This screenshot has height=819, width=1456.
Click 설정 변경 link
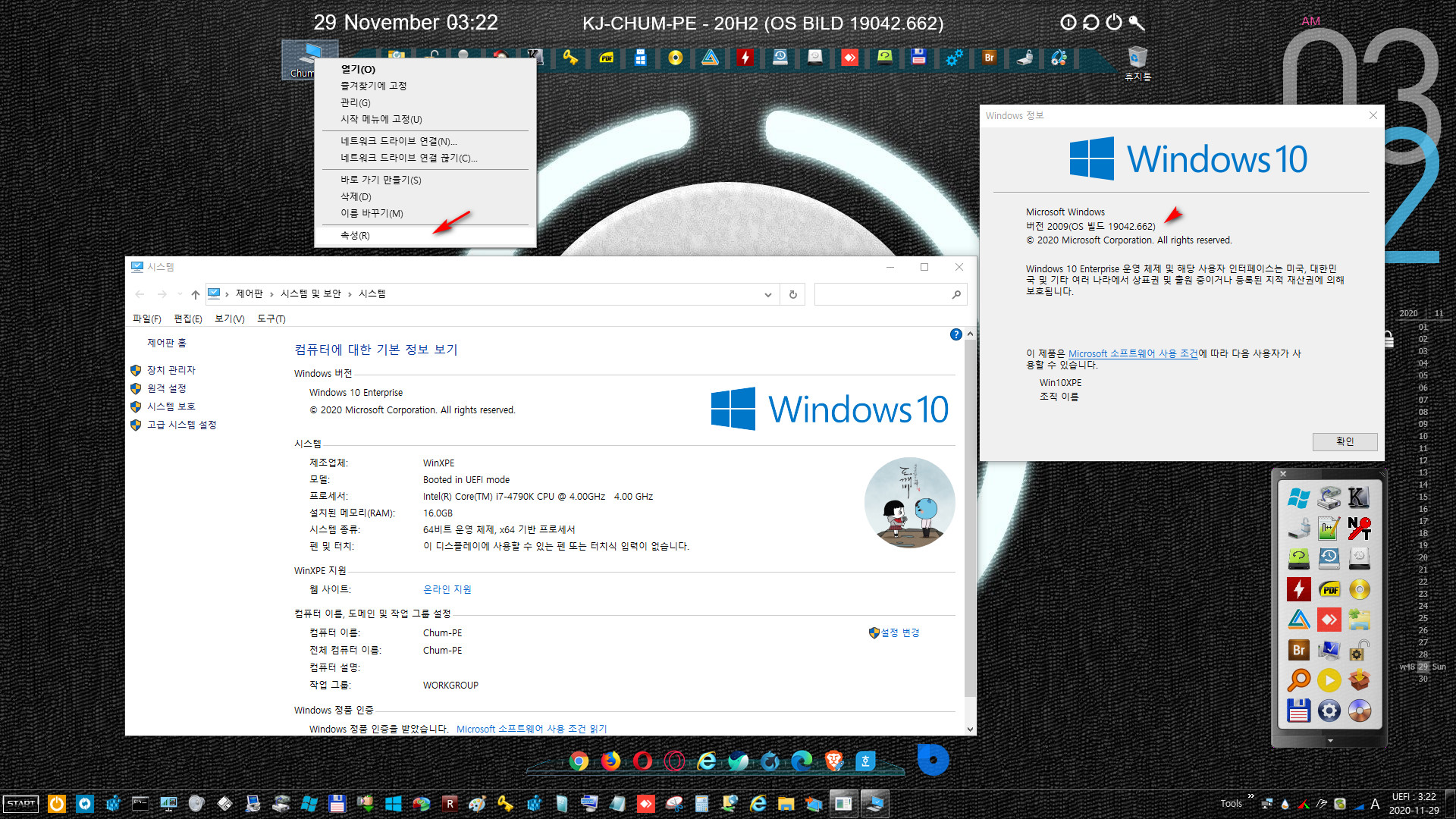click(899, 632)
